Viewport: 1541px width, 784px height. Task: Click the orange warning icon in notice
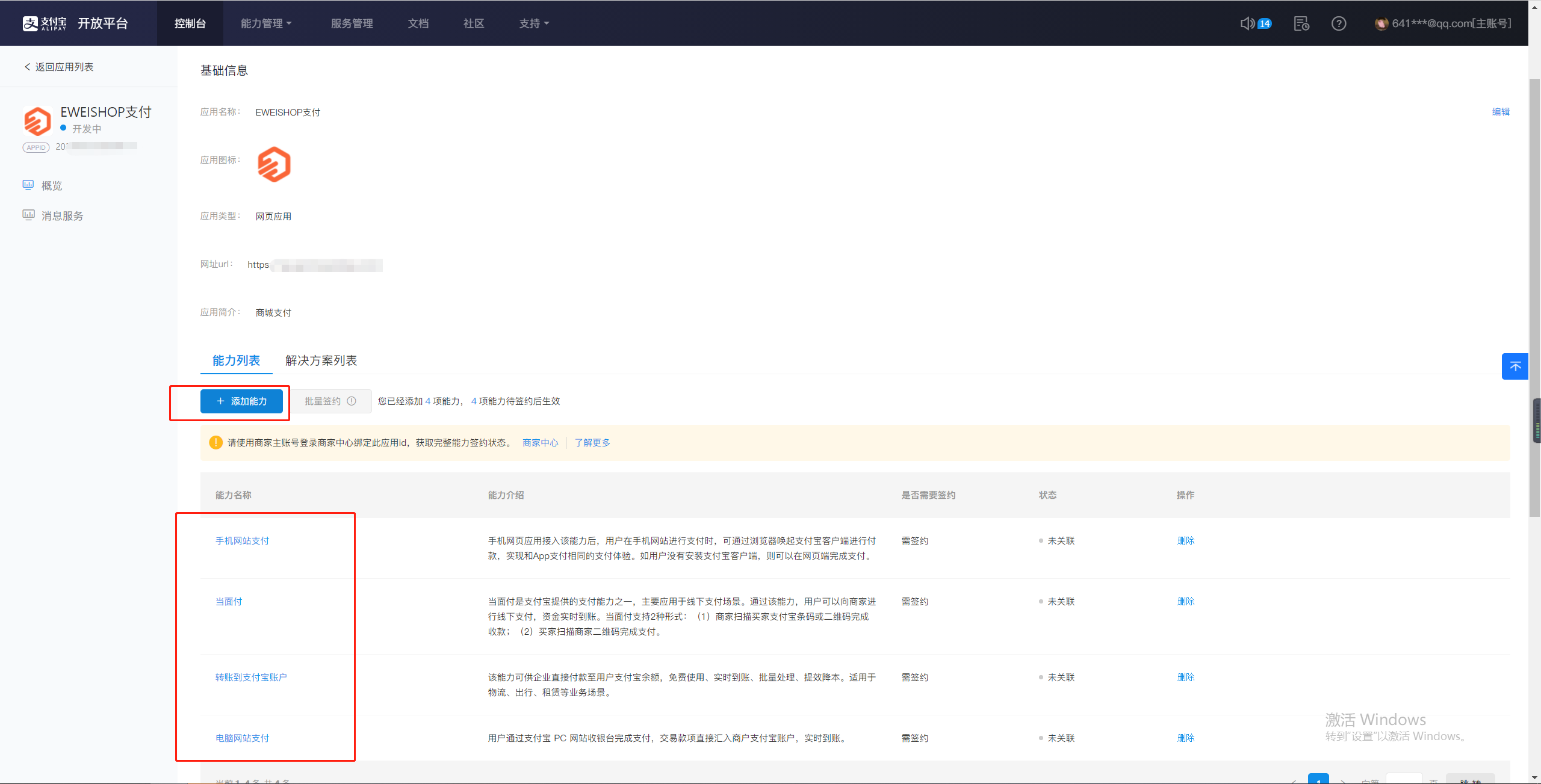pos(215,443)
